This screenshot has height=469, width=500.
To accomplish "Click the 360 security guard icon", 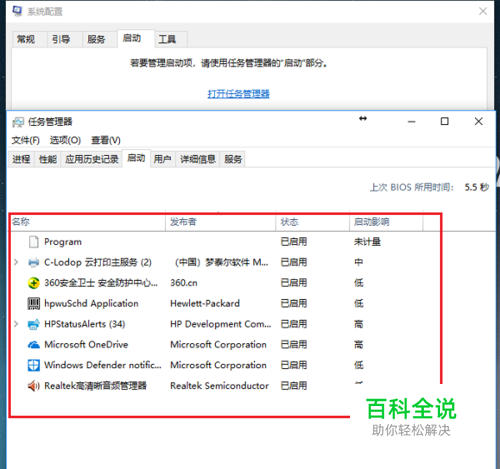I will (x=33, y=283).
